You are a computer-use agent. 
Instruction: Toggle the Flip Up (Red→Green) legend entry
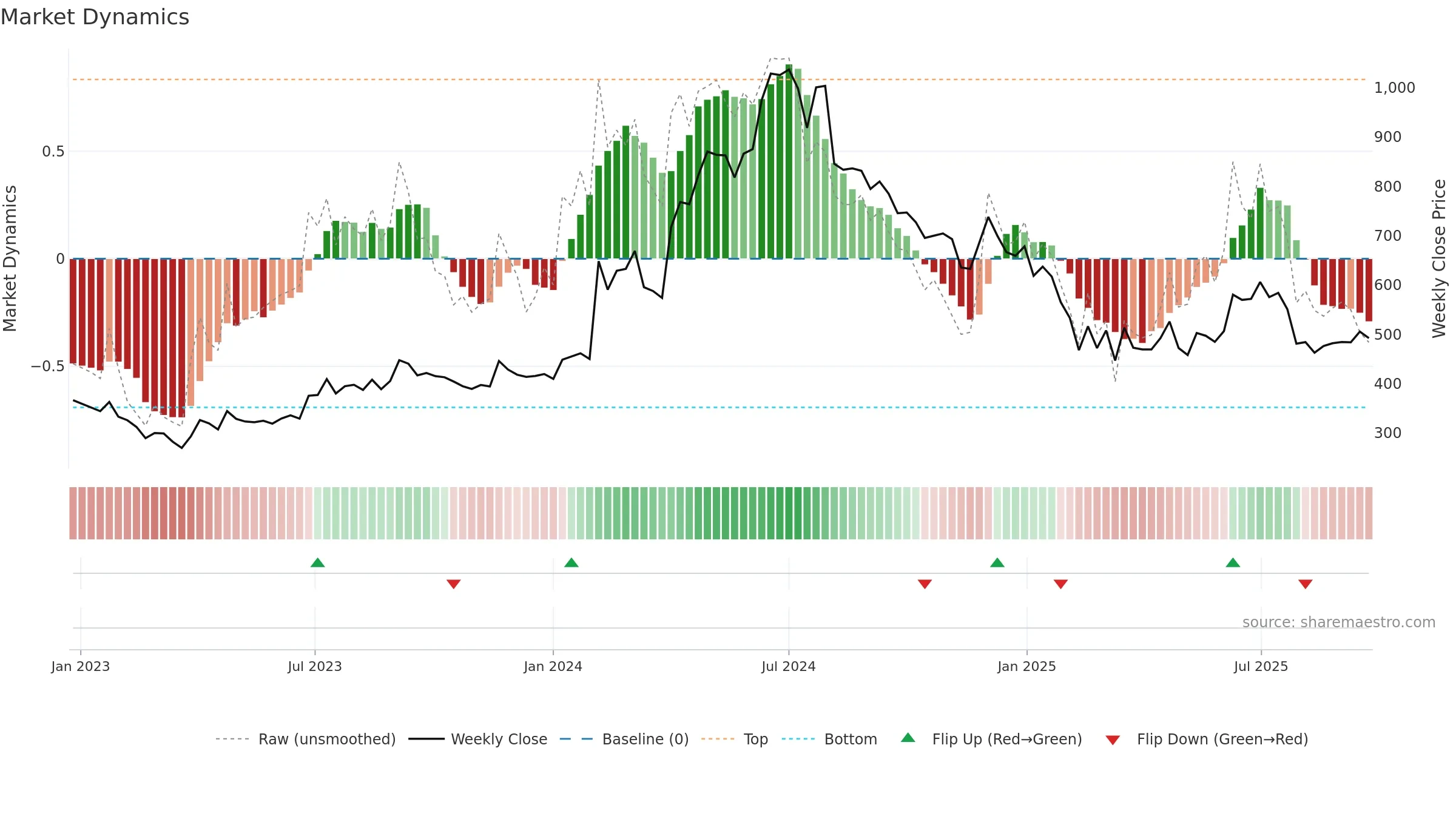click(991, 739)
